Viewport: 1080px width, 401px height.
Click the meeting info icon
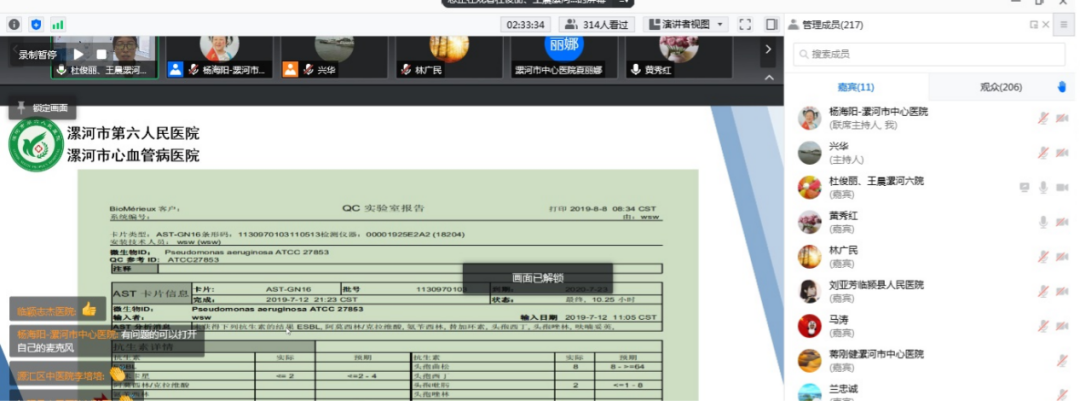coord(14,24)
